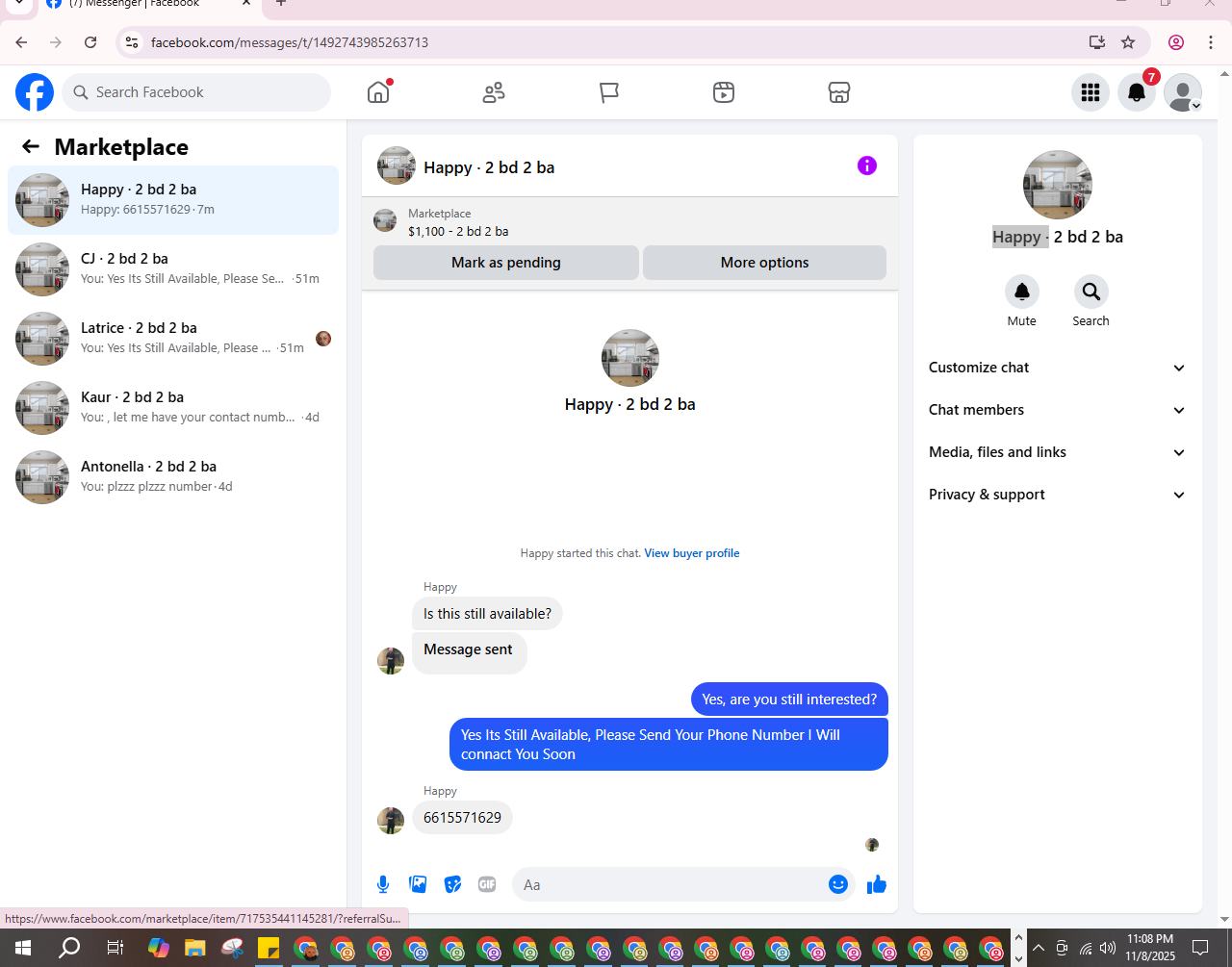Choose a sticker with the sticker icon

[452, 884]
